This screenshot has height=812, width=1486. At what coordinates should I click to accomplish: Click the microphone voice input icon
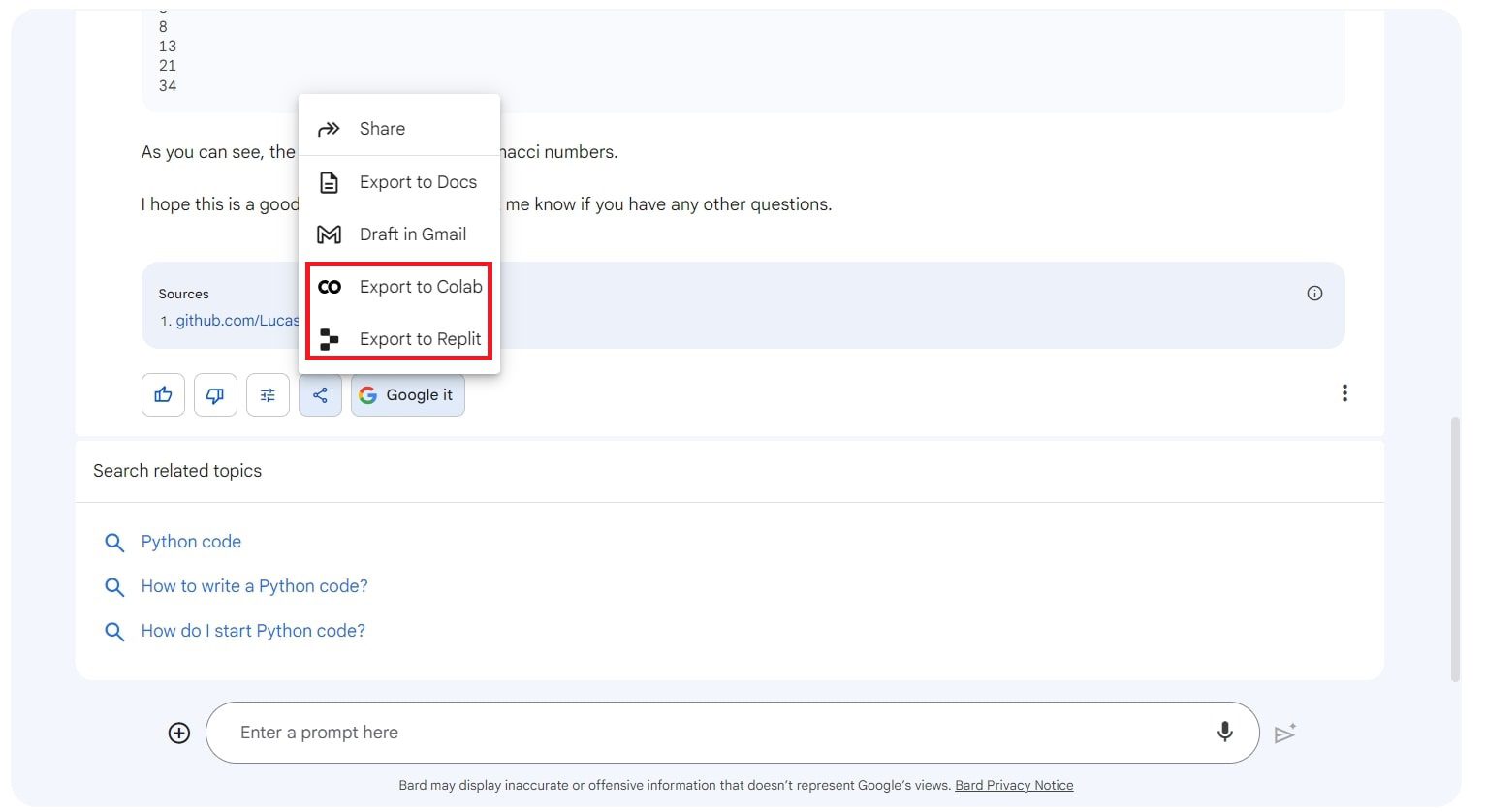(1224, 733)
